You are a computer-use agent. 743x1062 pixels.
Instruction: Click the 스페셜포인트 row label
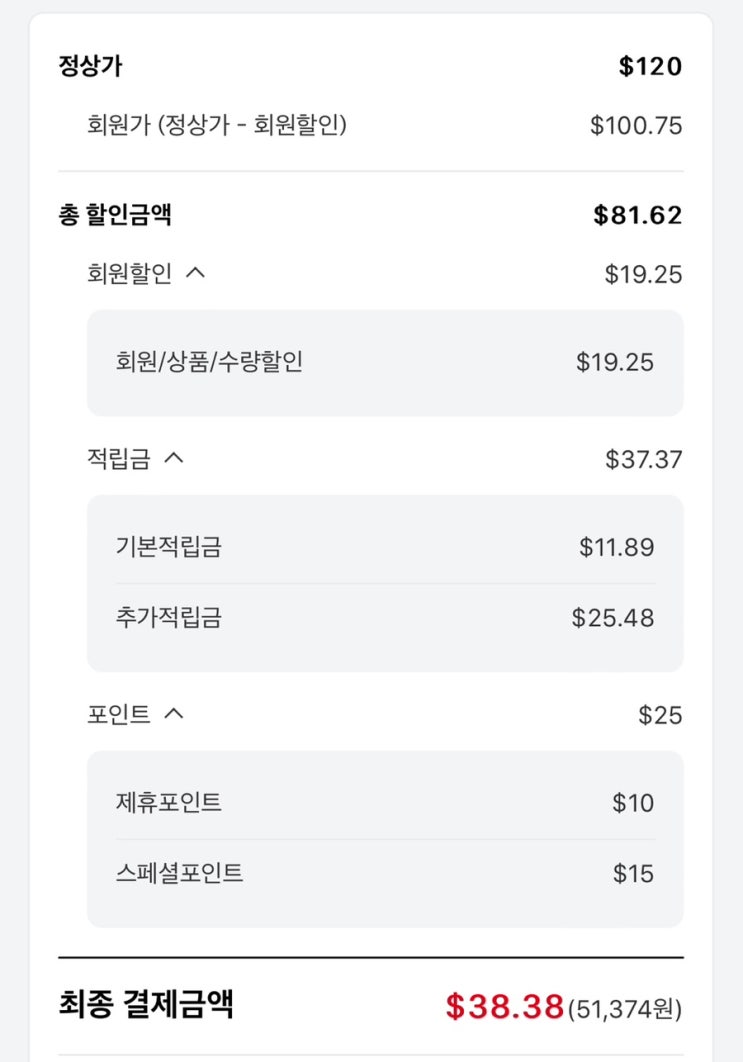(180, 873)
